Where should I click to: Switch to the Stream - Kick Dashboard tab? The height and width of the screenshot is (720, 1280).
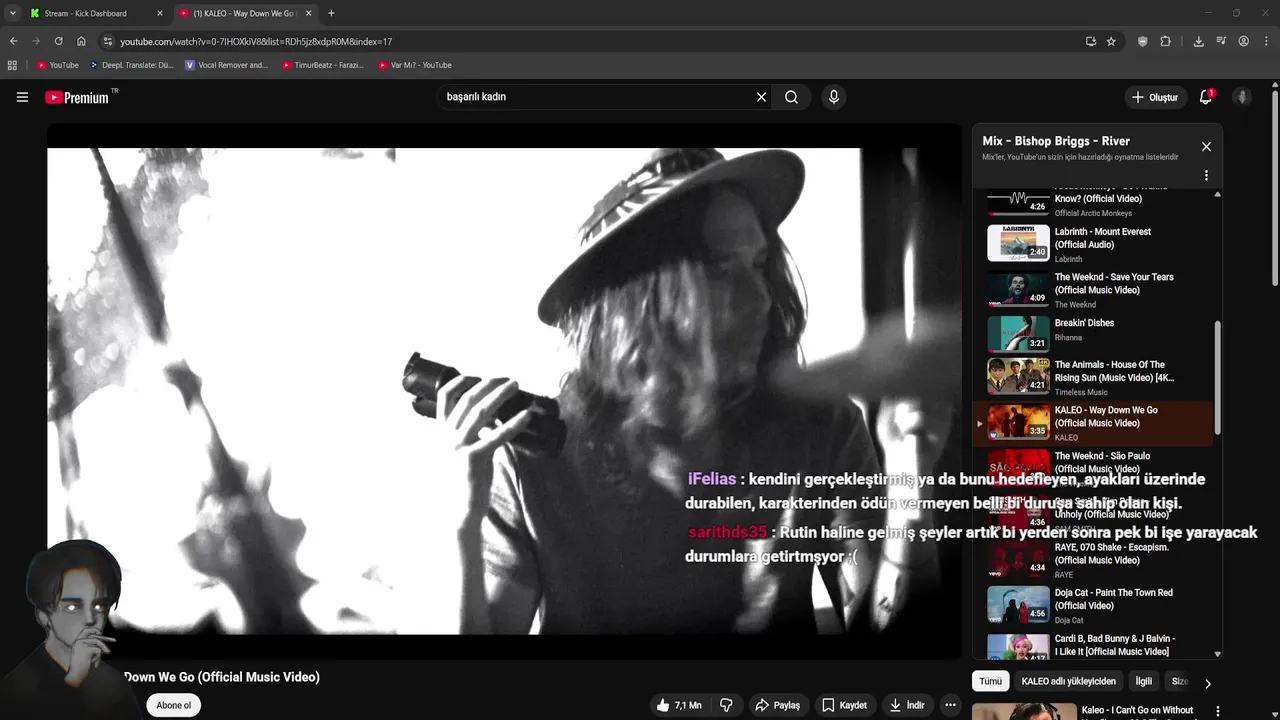click(x=95, y=13)
